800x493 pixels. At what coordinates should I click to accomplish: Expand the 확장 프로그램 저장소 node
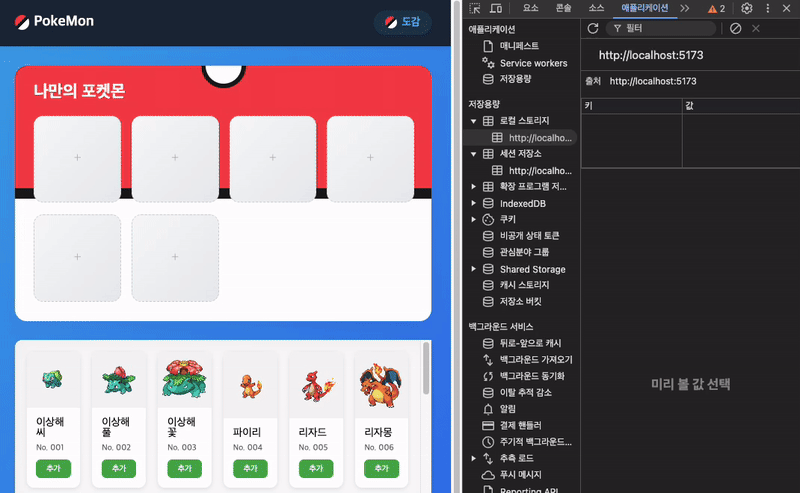pos(473,187)
